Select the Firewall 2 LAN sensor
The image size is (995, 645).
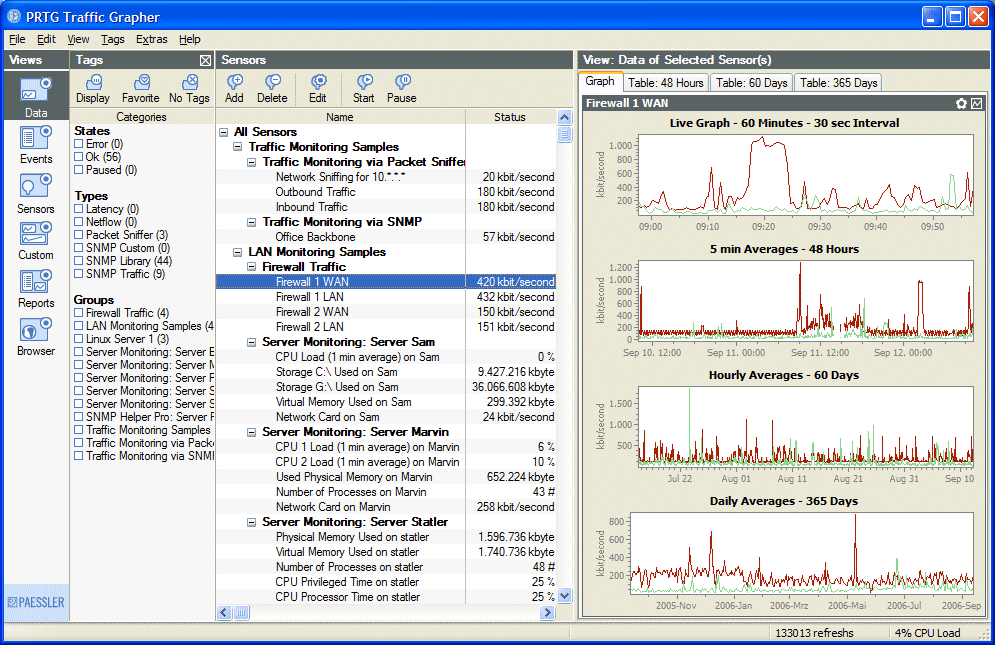pos(309,327)
